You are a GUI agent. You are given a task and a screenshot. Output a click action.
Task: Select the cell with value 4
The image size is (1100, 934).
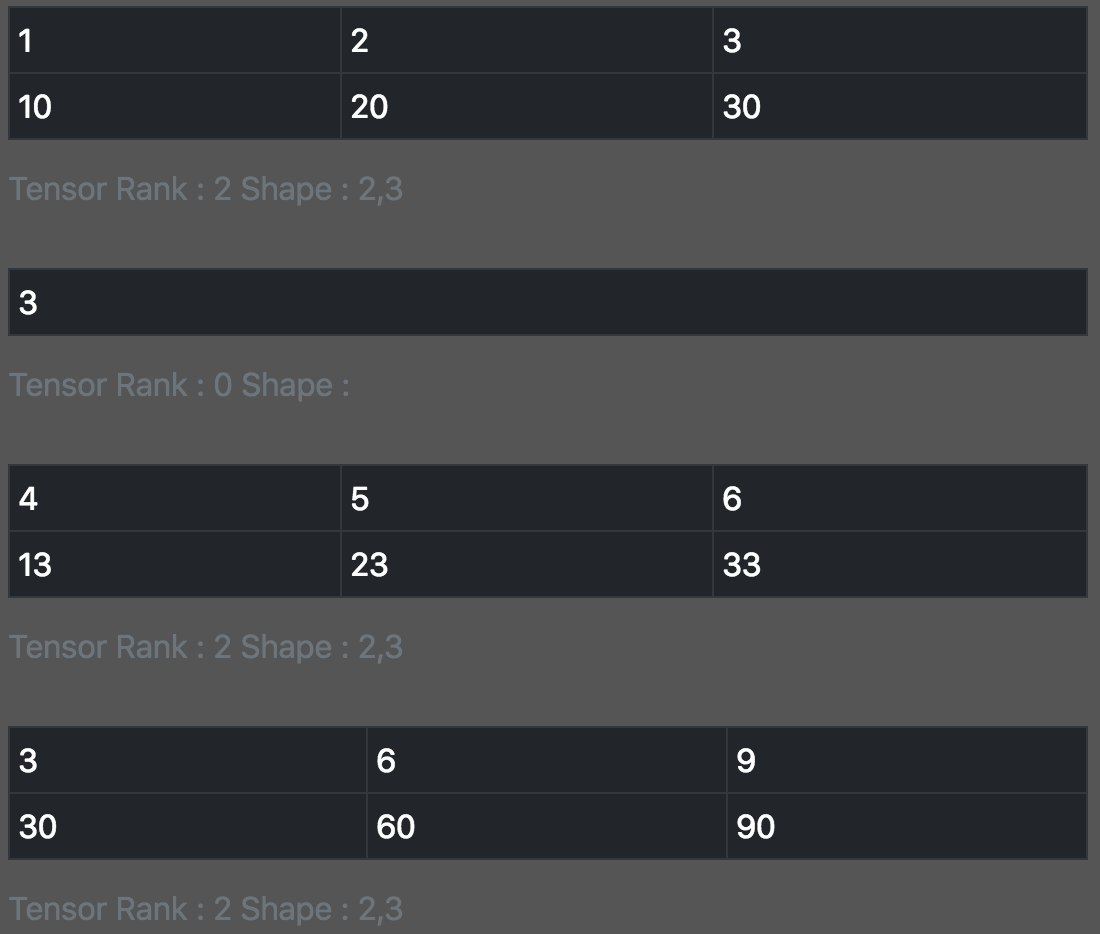coord(175,498)
